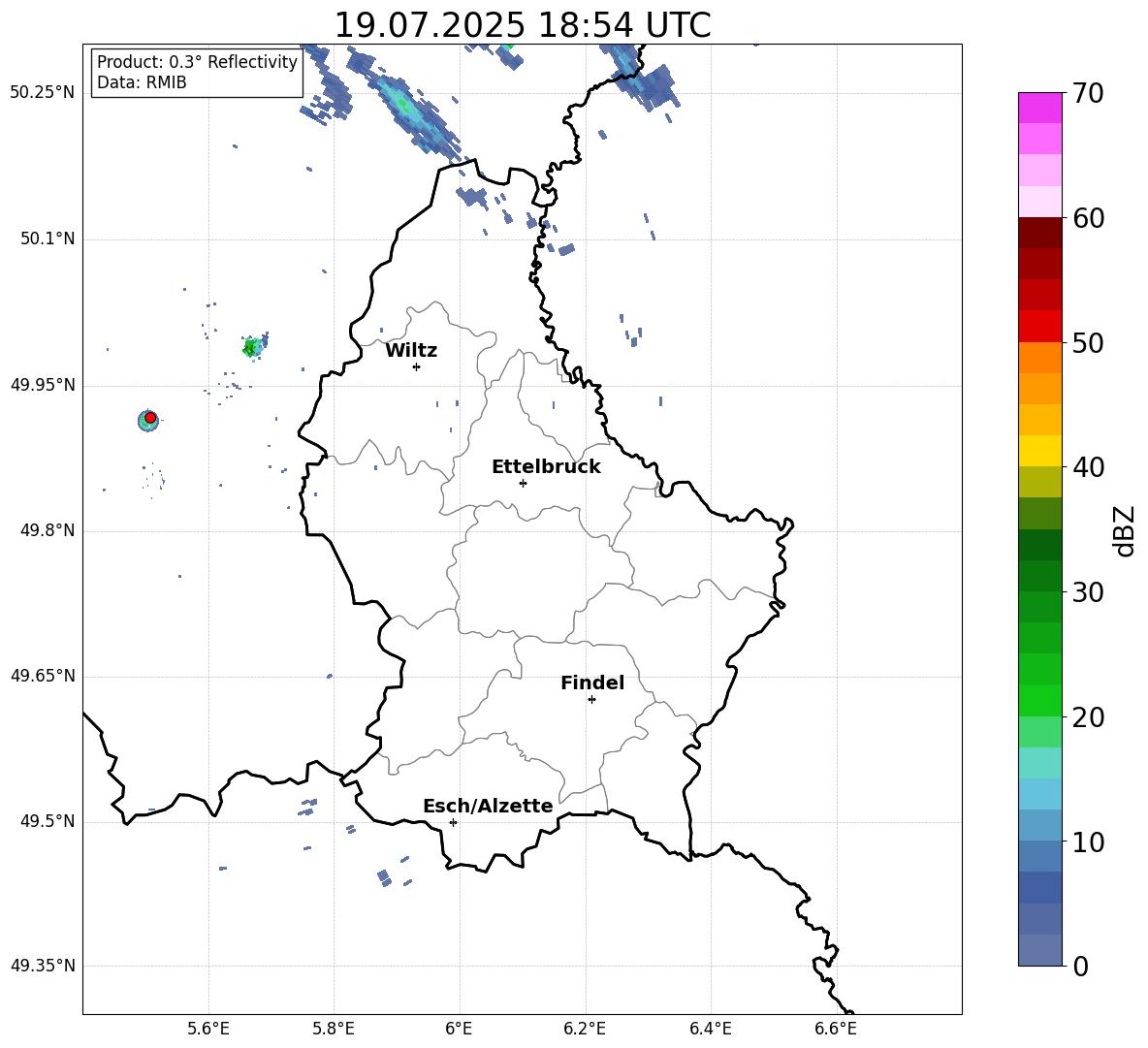Click the Findel location cross marker

[591, 700]
